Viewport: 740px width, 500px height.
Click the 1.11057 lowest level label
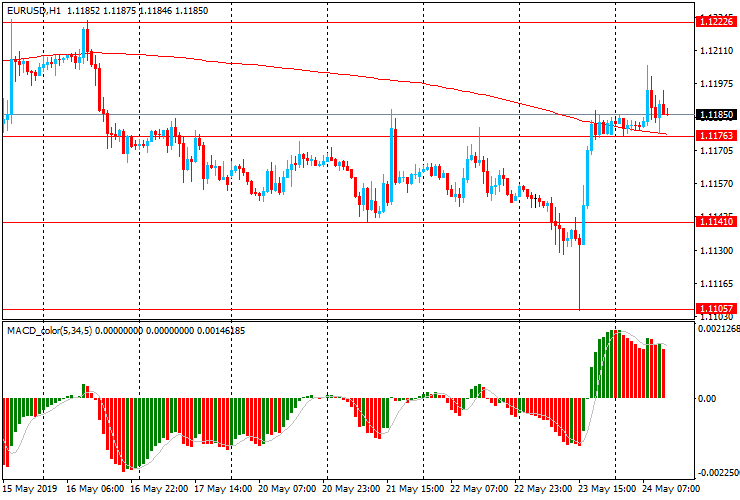[x=716, y=308]
